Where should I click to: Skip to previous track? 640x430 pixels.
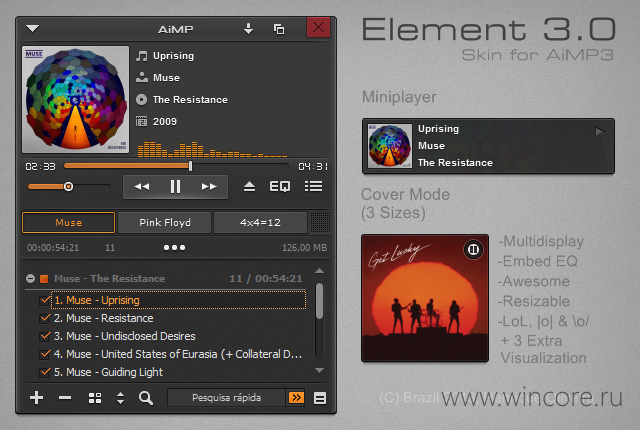pos(142,187)
